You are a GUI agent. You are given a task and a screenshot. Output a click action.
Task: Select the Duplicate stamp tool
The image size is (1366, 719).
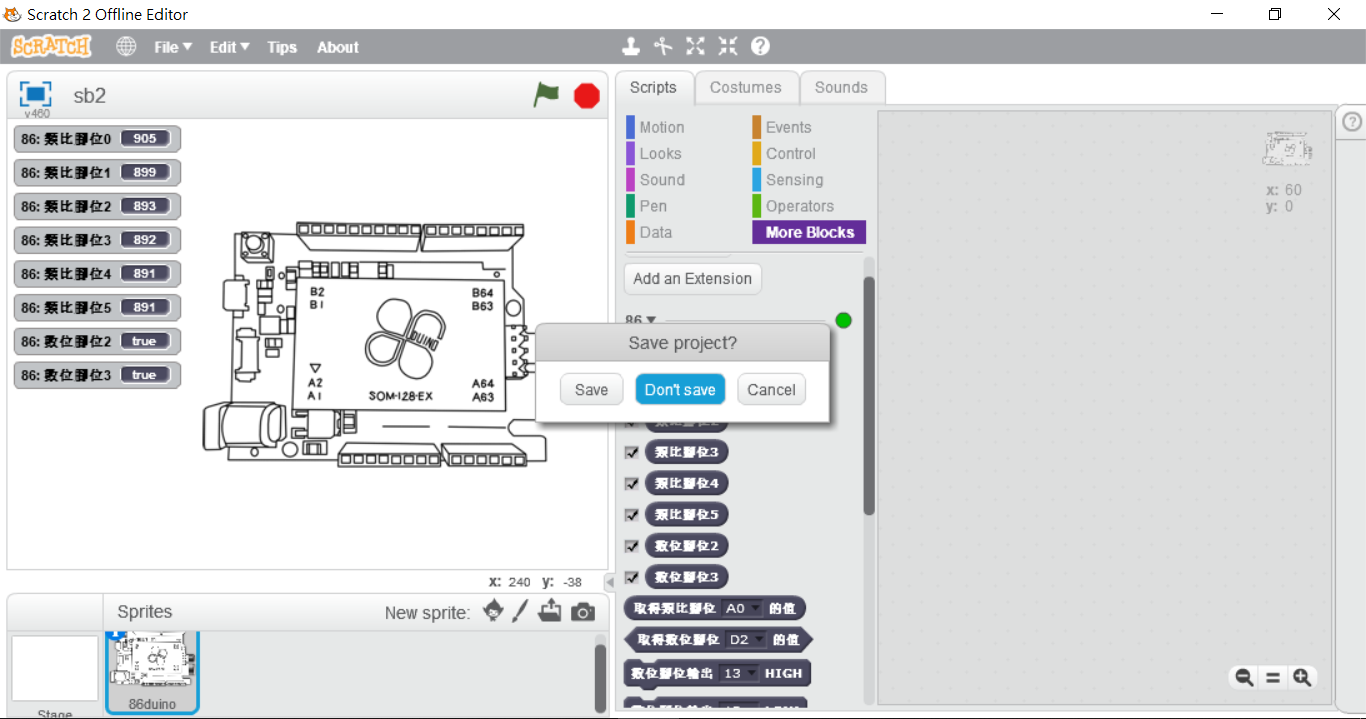[631, 46]
